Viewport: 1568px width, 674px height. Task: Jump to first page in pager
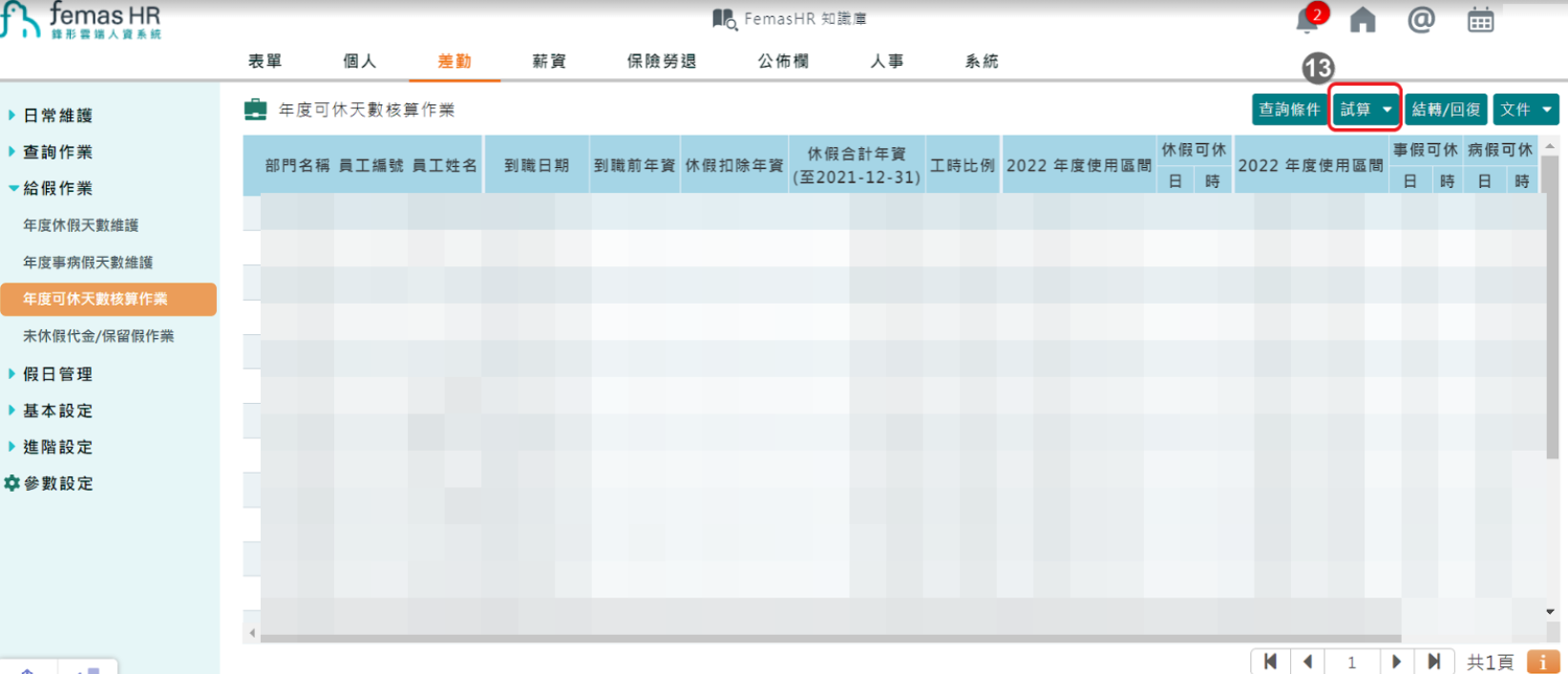(x=1270, y=662)
